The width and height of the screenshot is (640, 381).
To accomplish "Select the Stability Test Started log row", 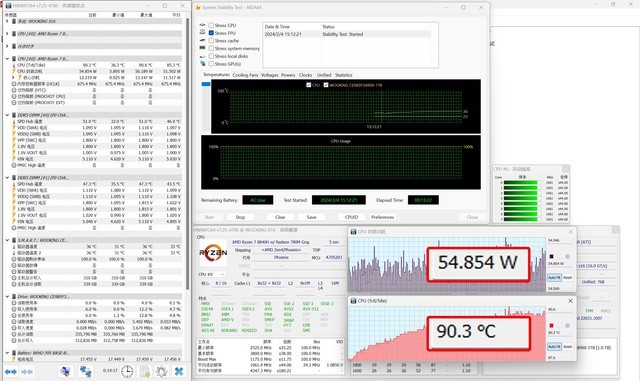I will tap(347, 34).
